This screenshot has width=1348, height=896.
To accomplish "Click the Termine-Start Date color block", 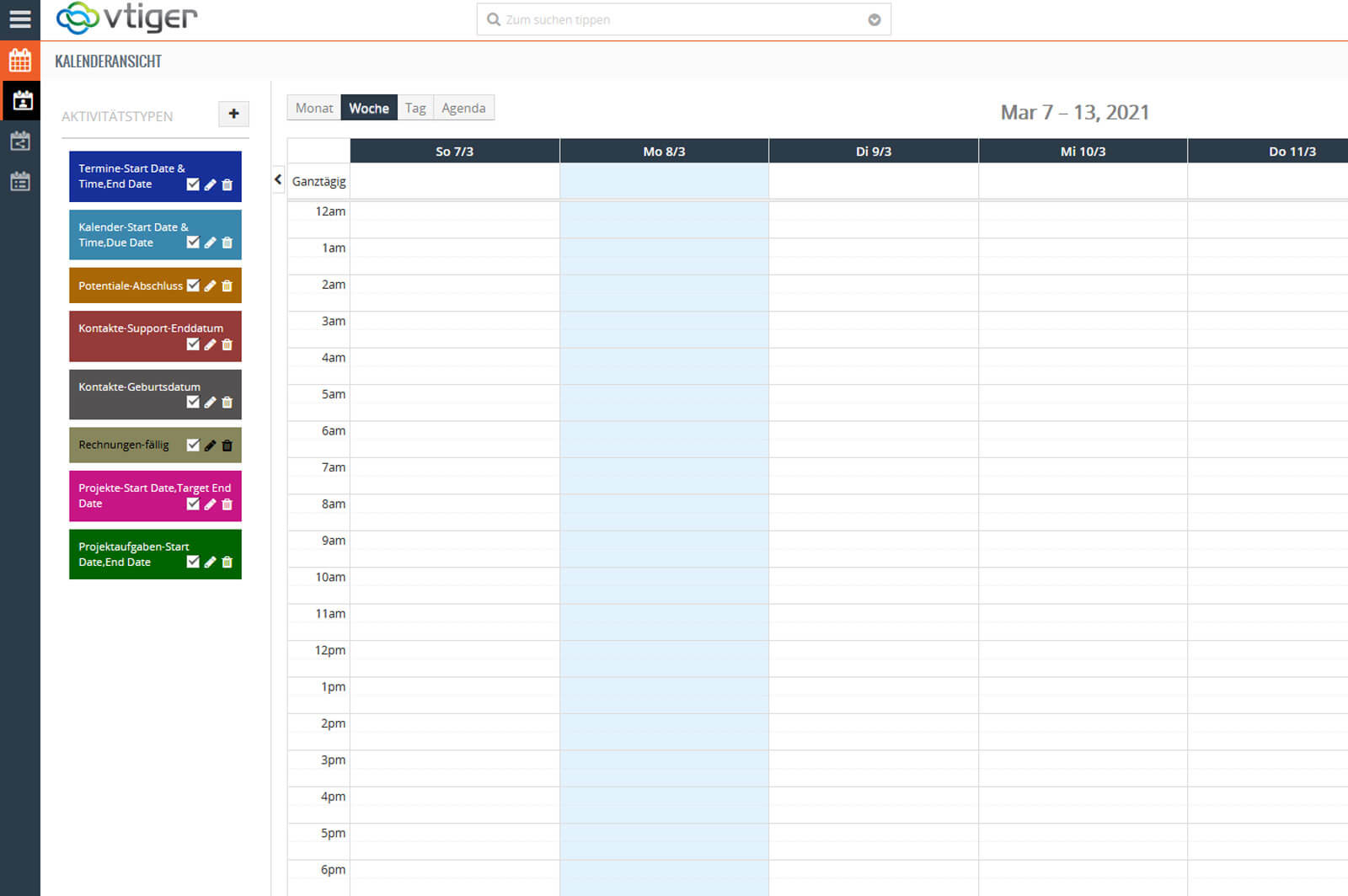I will click(155, 177).
